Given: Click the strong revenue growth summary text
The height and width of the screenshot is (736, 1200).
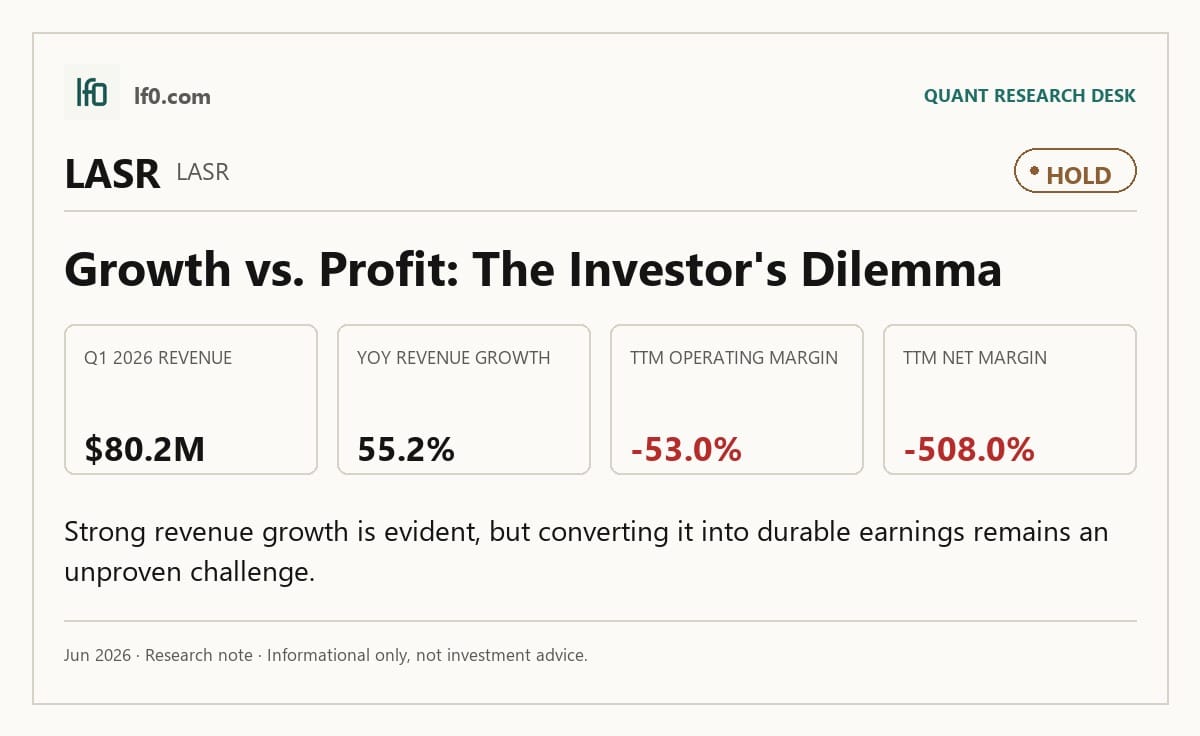Looking at the screenshot, I should [586, 552].
